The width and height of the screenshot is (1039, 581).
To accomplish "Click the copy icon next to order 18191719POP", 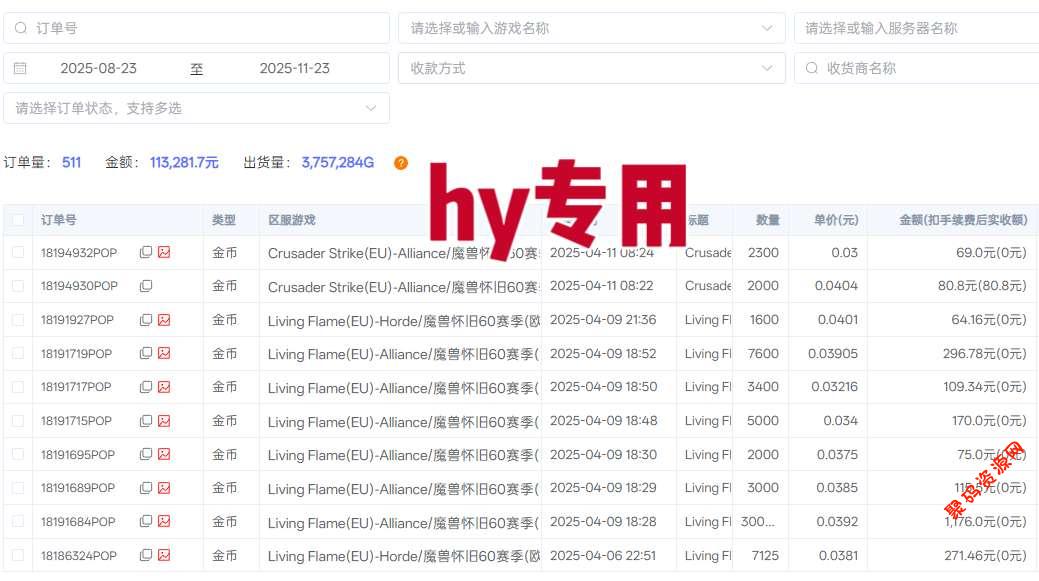I will coord(145,353).
